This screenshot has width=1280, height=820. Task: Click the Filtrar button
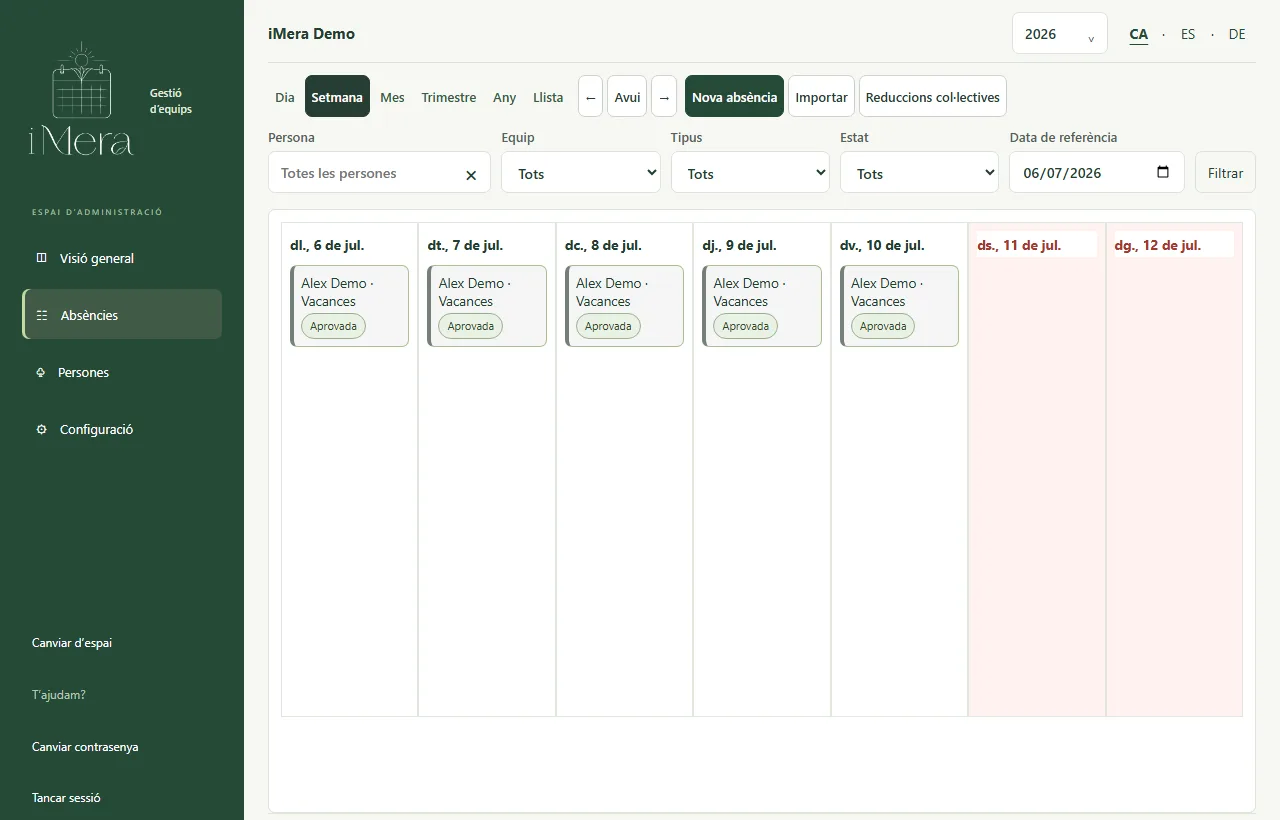point(1225,172)
